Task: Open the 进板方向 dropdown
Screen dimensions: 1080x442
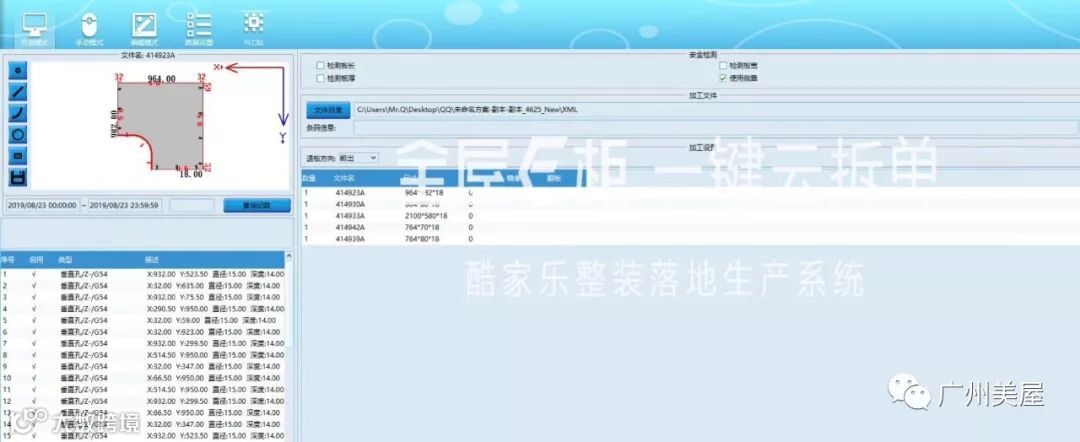Action: 358,158
